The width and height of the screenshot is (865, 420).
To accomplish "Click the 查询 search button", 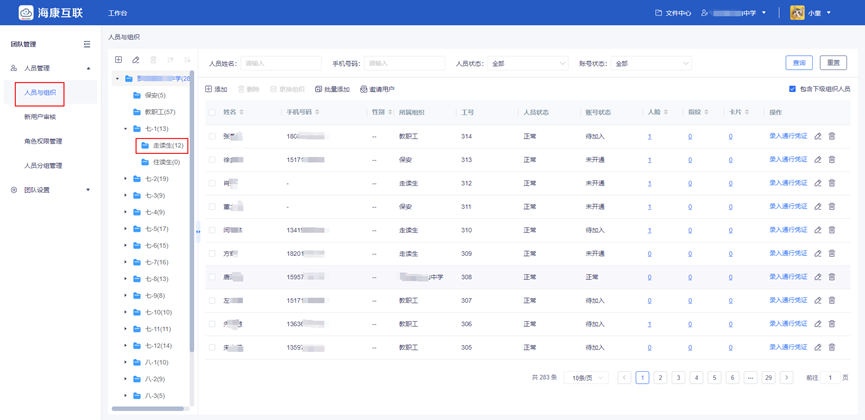I will click(x=799, y=63).
